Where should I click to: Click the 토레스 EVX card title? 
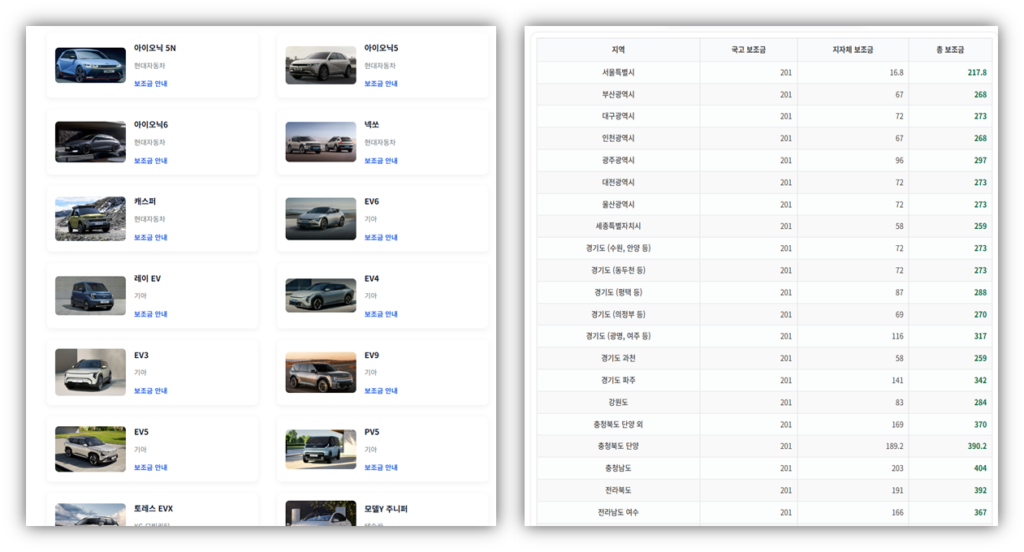point(153,509)
